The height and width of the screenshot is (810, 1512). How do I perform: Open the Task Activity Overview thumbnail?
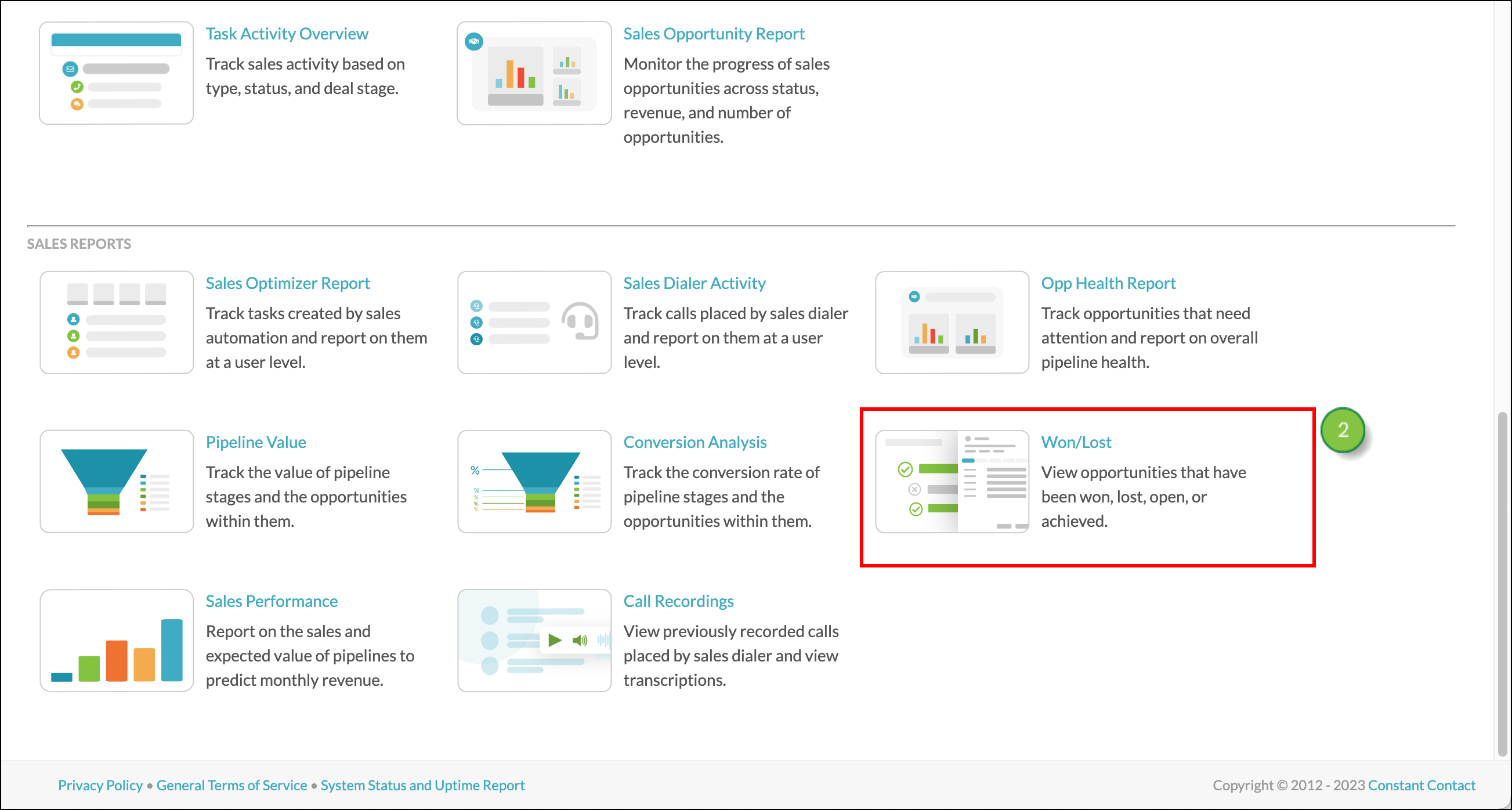pos(116,73)
